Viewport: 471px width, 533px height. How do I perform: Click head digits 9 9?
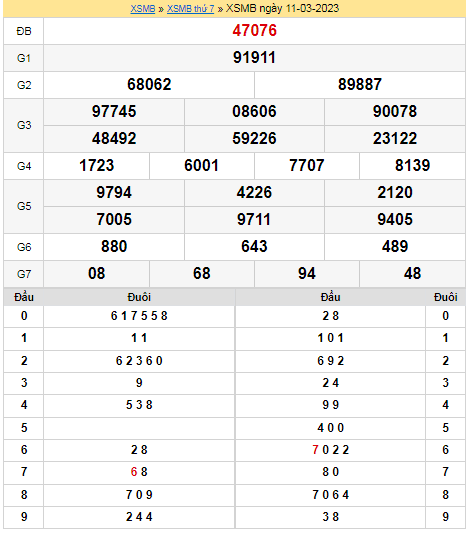[330, 405]
